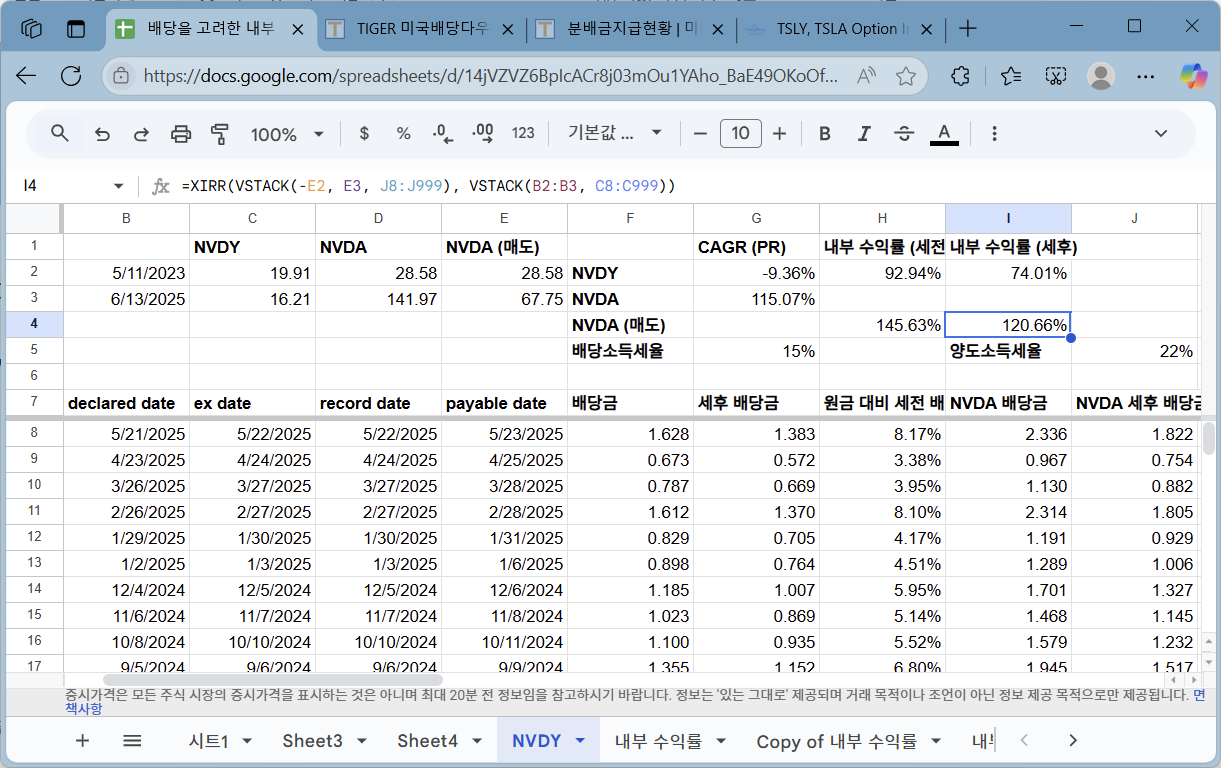The width and height of the screenshot is (1221, 768).
Task: Switch to 분배금지급현황 browser tab
Action: 631,29
